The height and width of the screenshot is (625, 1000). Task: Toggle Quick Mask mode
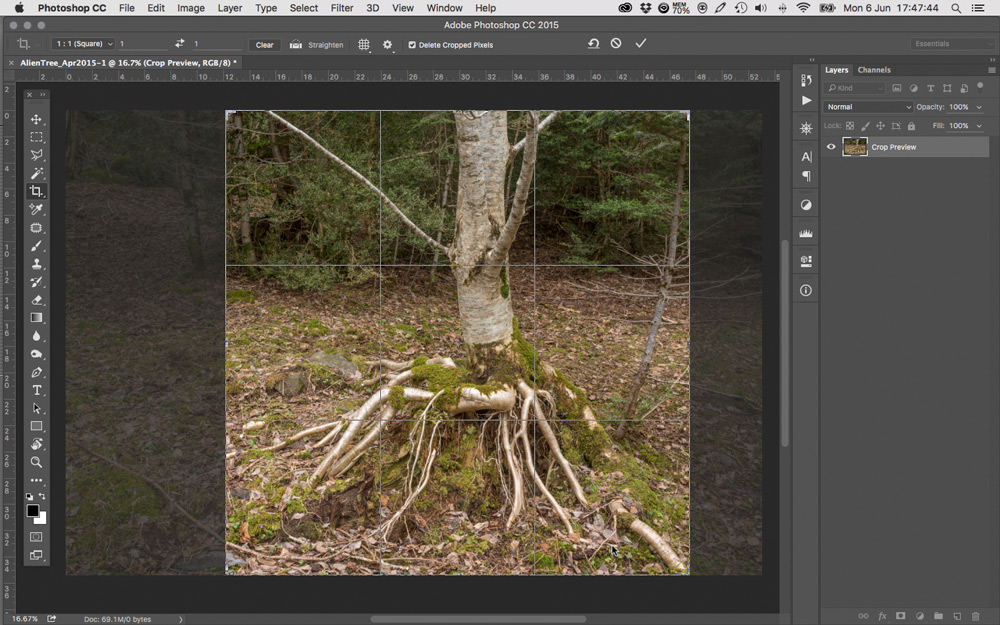[x=37, y=537]
